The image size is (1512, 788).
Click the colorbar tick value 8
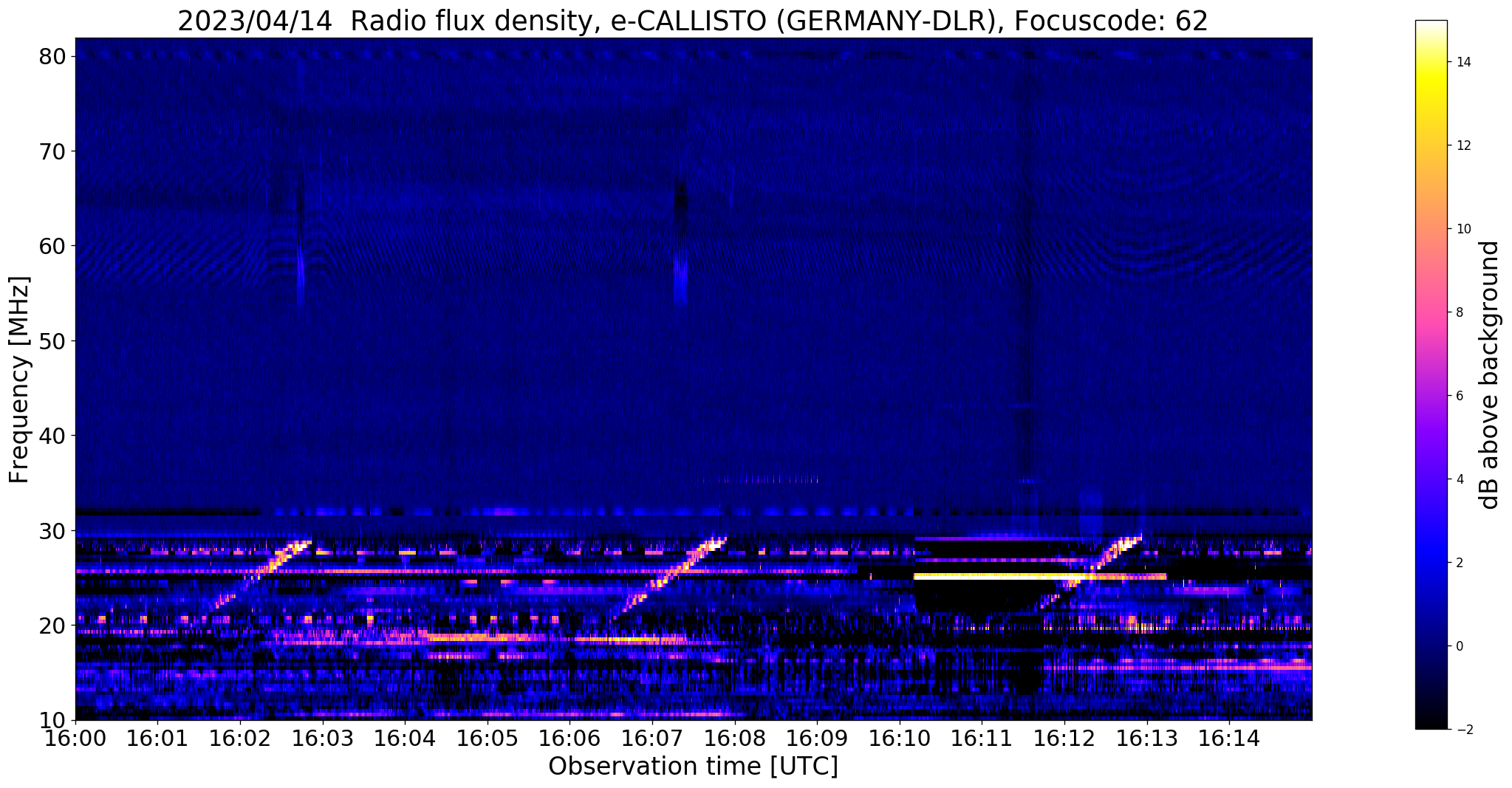click(x=1460, y=312)
